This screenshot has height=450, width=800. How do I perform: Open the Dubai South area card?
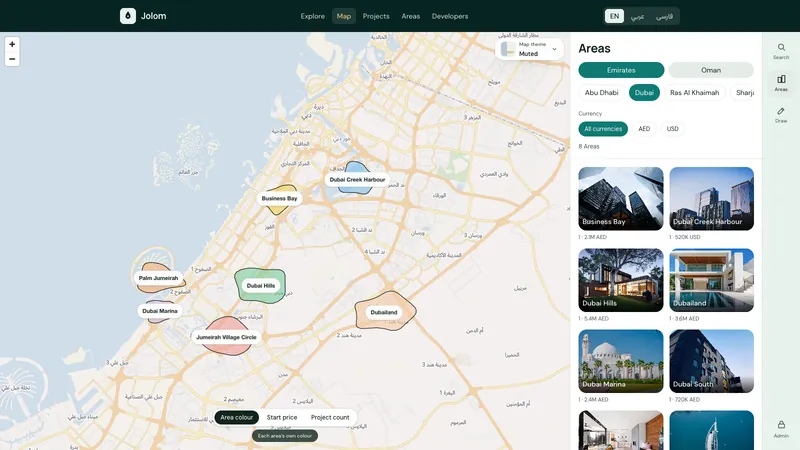pyautogui.click(x=712, y=361)
